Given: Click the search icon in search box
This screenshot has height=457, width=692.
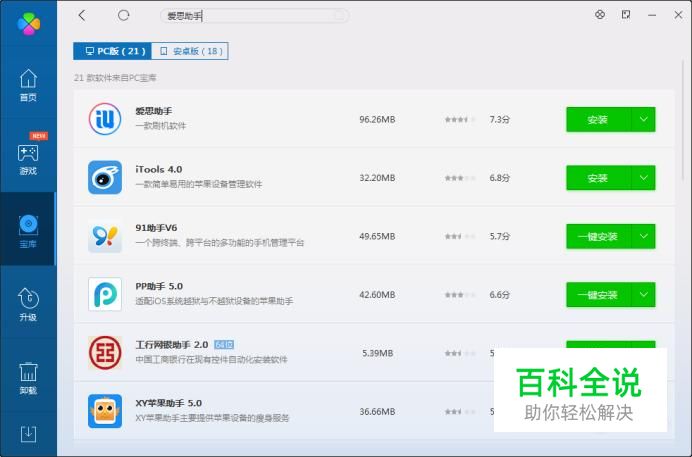Looking at the screenshot, I should tap(339, 16).
